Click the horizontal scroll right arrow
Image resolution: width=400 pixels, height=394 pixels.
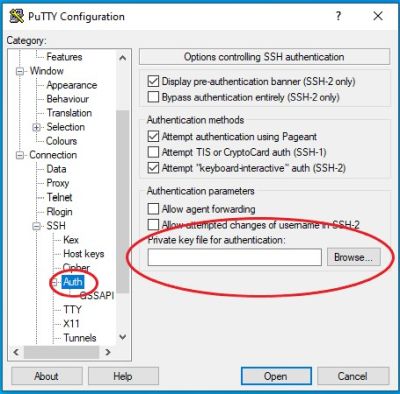[x=108, y=352]
